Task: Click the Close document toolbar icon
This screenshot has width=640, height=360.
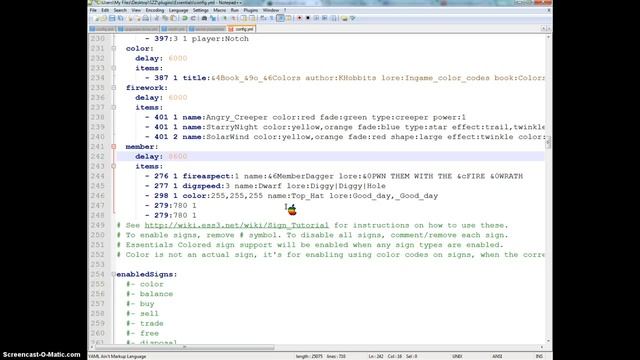Action: (130, 18)
